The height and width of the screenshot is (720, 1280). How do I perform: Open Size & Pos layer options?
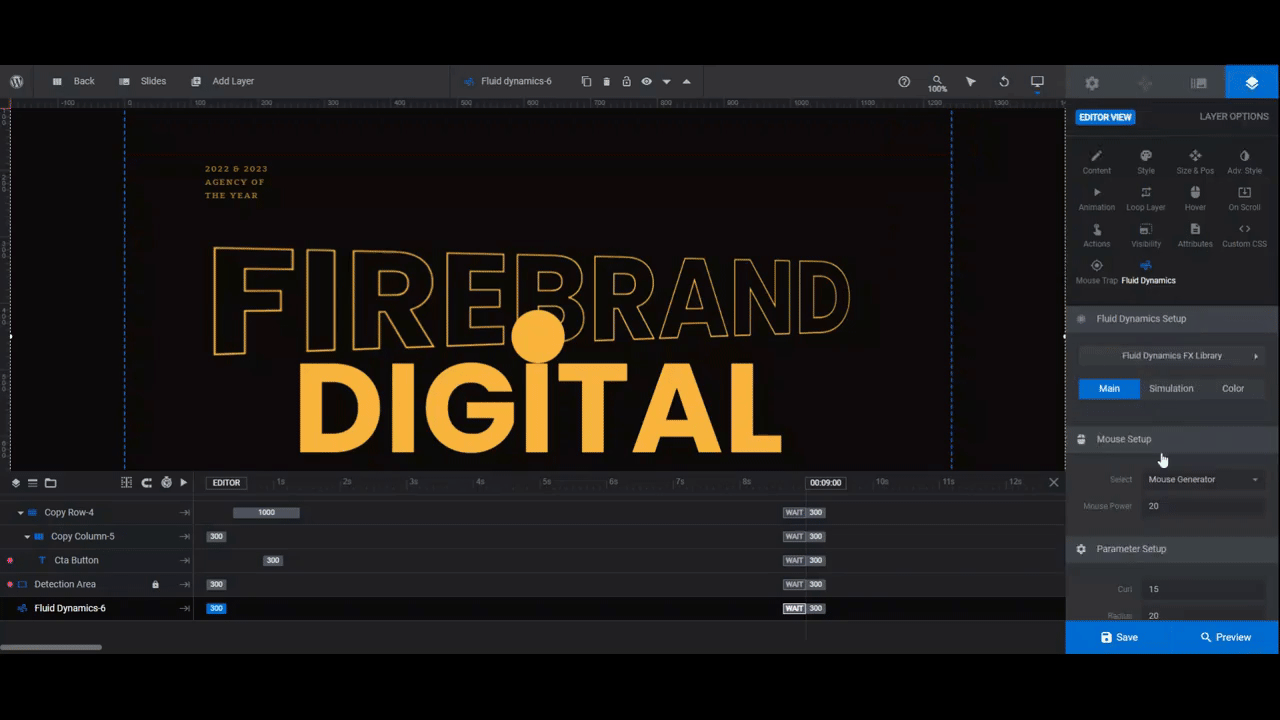(1195, 162)
